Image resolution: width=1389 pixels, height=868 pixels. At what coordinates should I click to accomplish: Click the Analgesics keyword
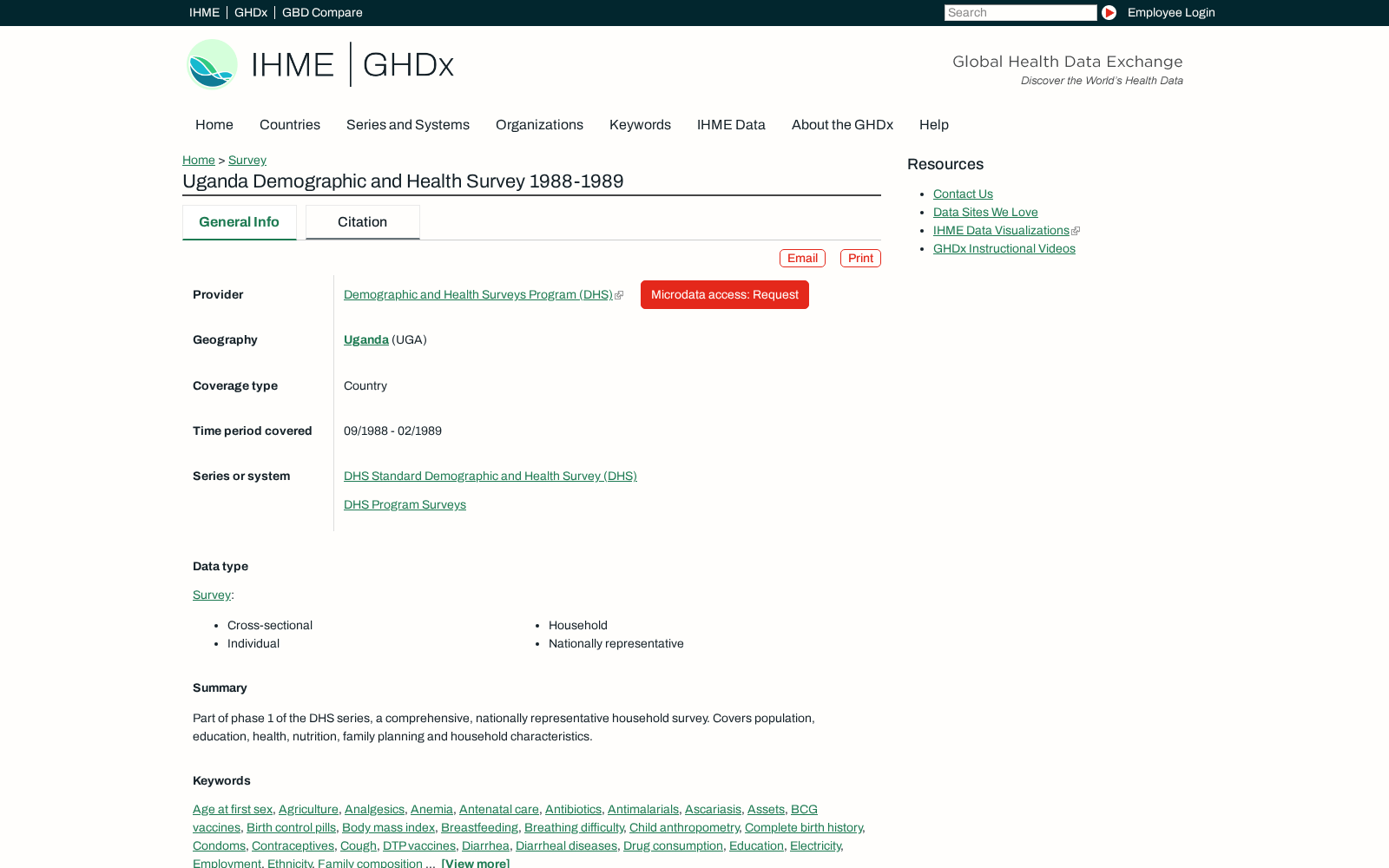(x=374, y=809)
